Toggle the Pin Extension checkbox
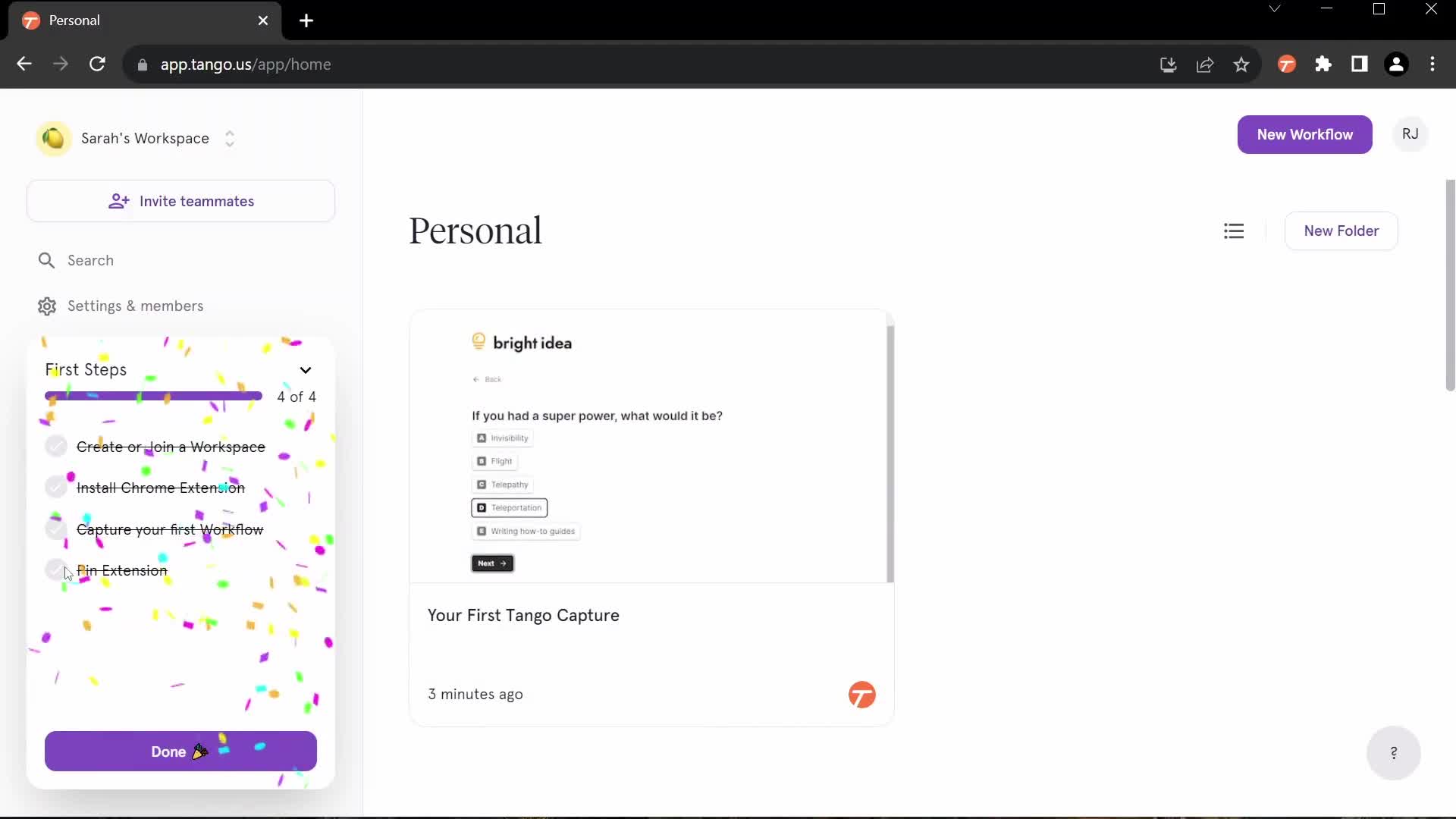The height and width of the screenshot is (819, 1456). click(55, 569)
